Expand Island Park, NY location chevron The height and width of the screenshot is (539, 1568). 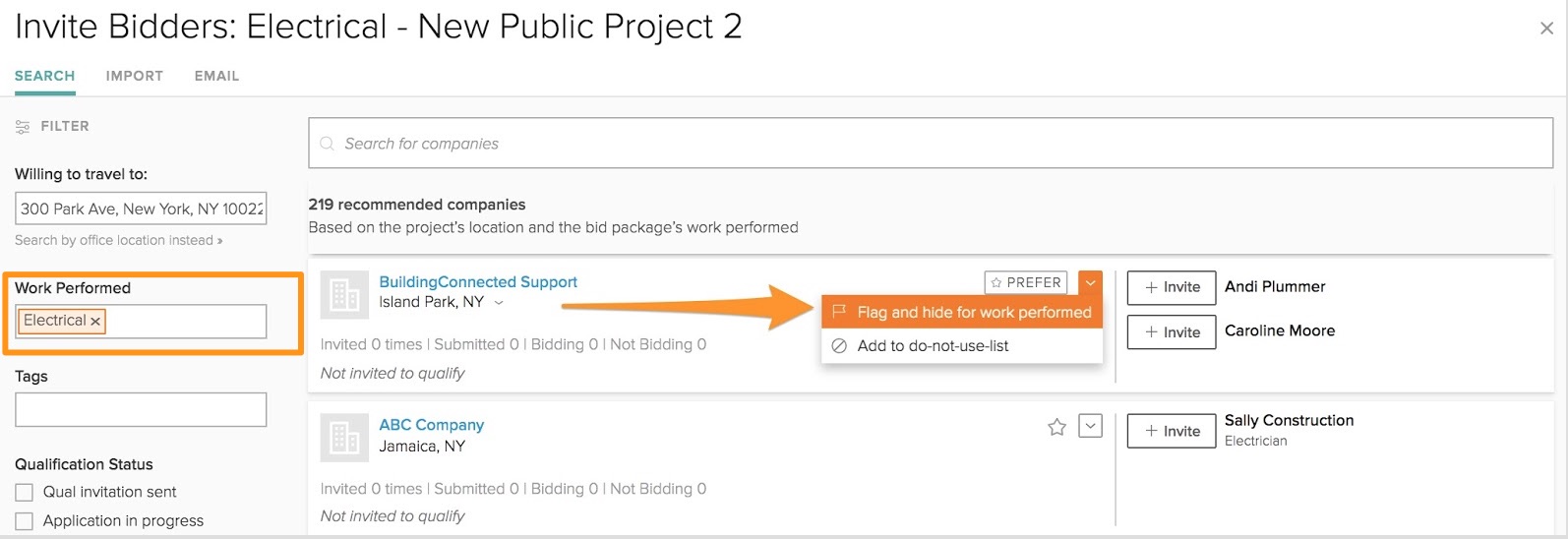click(x=499, y=303)
